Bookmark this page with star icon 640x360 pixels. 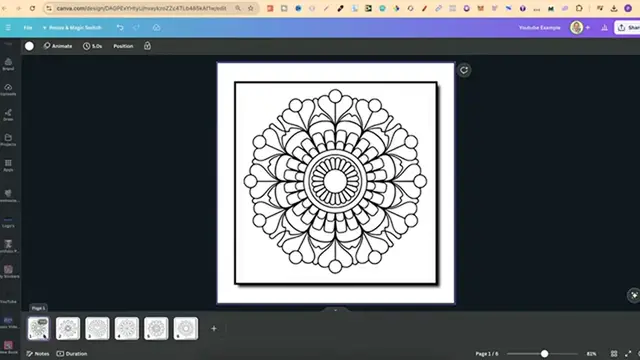[251, 8]
